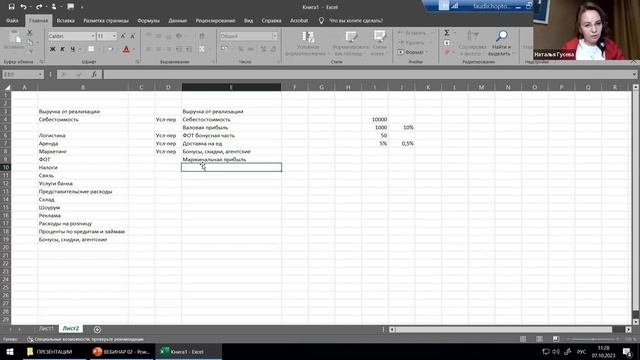Switch to Page Layout view in status bar
Image resolution: width=640 pixels, height=360 pixels.
539,339
